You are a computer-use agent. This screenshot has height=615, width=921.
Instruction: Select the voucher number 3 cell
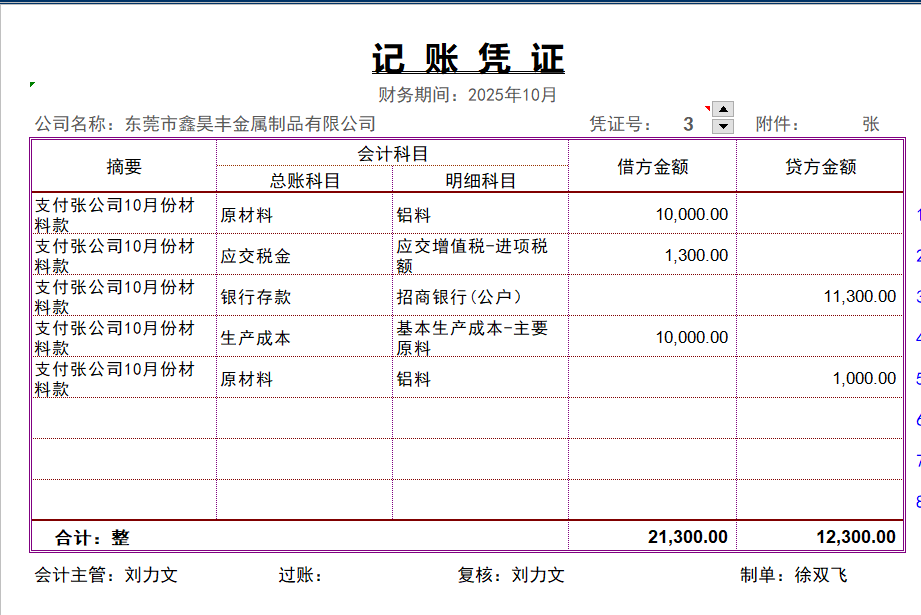pyautogui.click(x=688, y=124)
